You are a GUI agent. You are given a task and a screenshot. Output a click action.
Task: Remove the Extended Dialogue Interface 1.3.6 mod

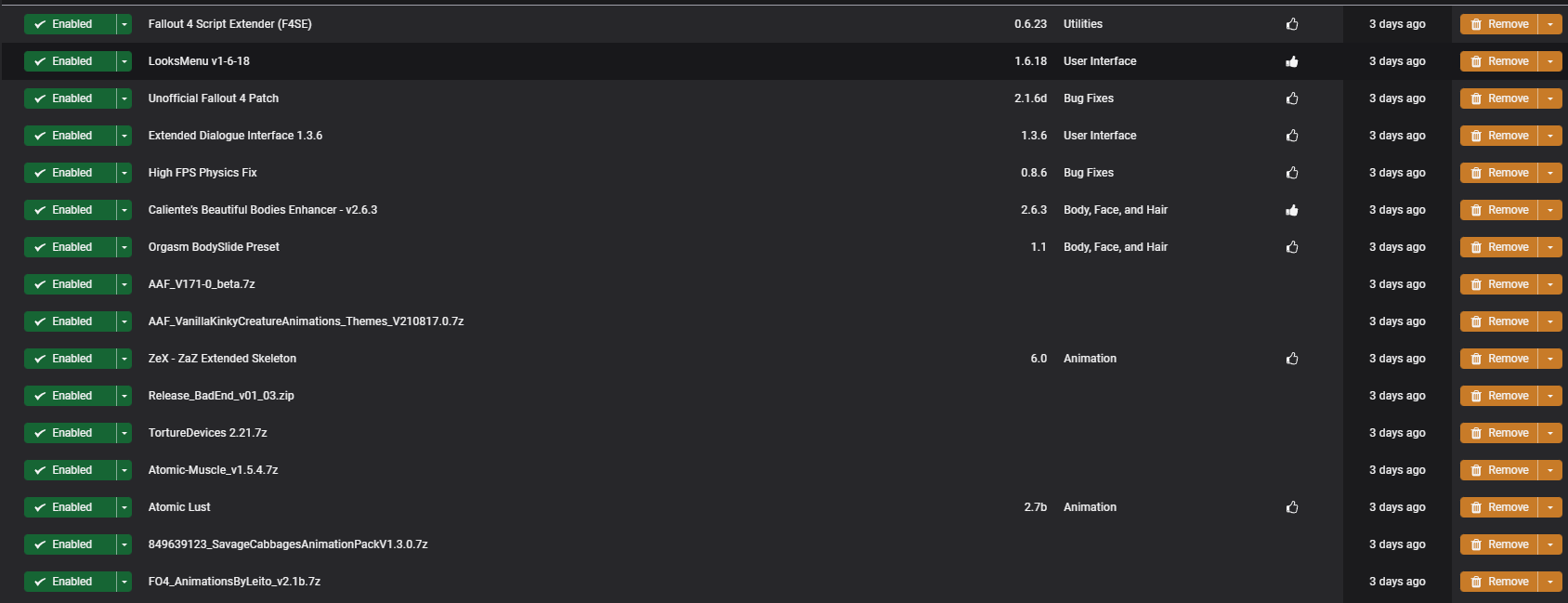(1499, 136)
